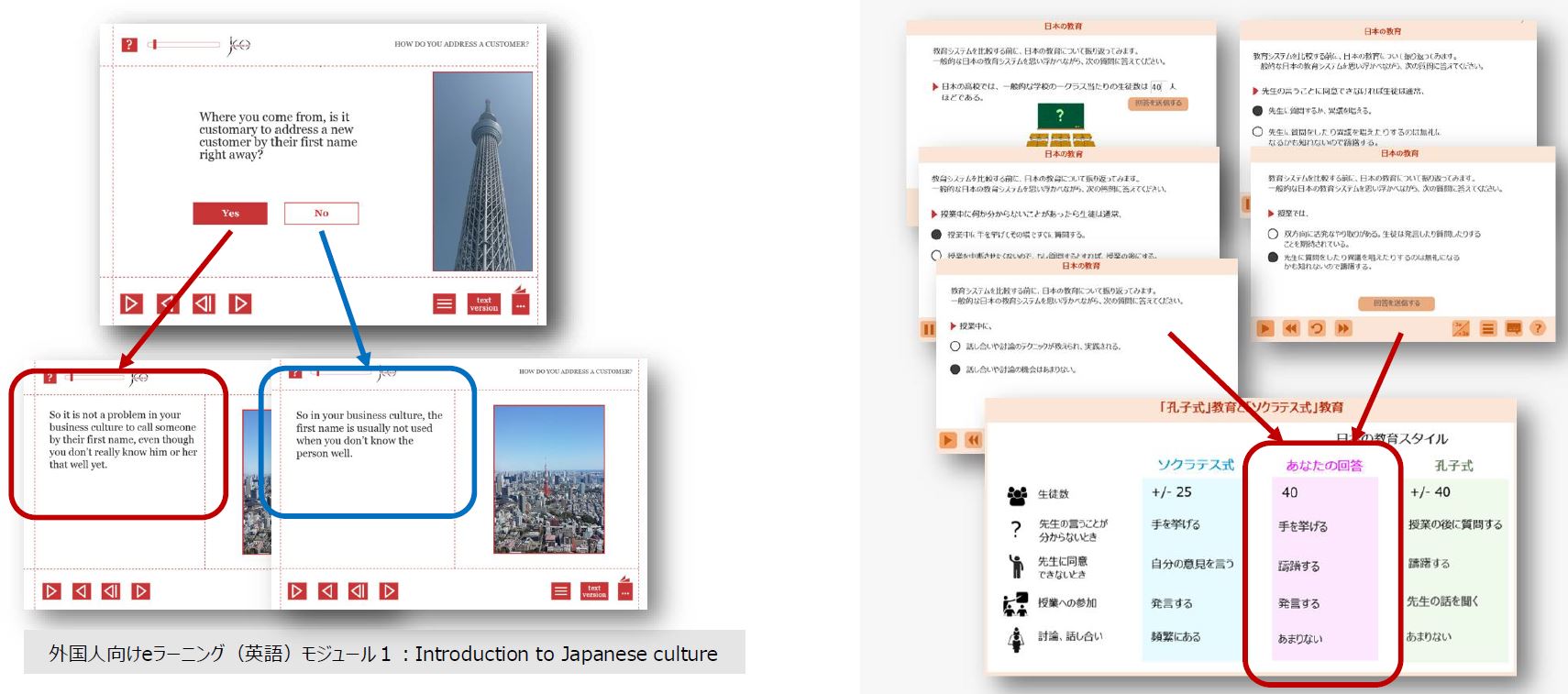Viewport: 1568px width, 694px height.
Task: Select radio option 先生に質問するか、異議を唱える
Action: pos(1258,111)
